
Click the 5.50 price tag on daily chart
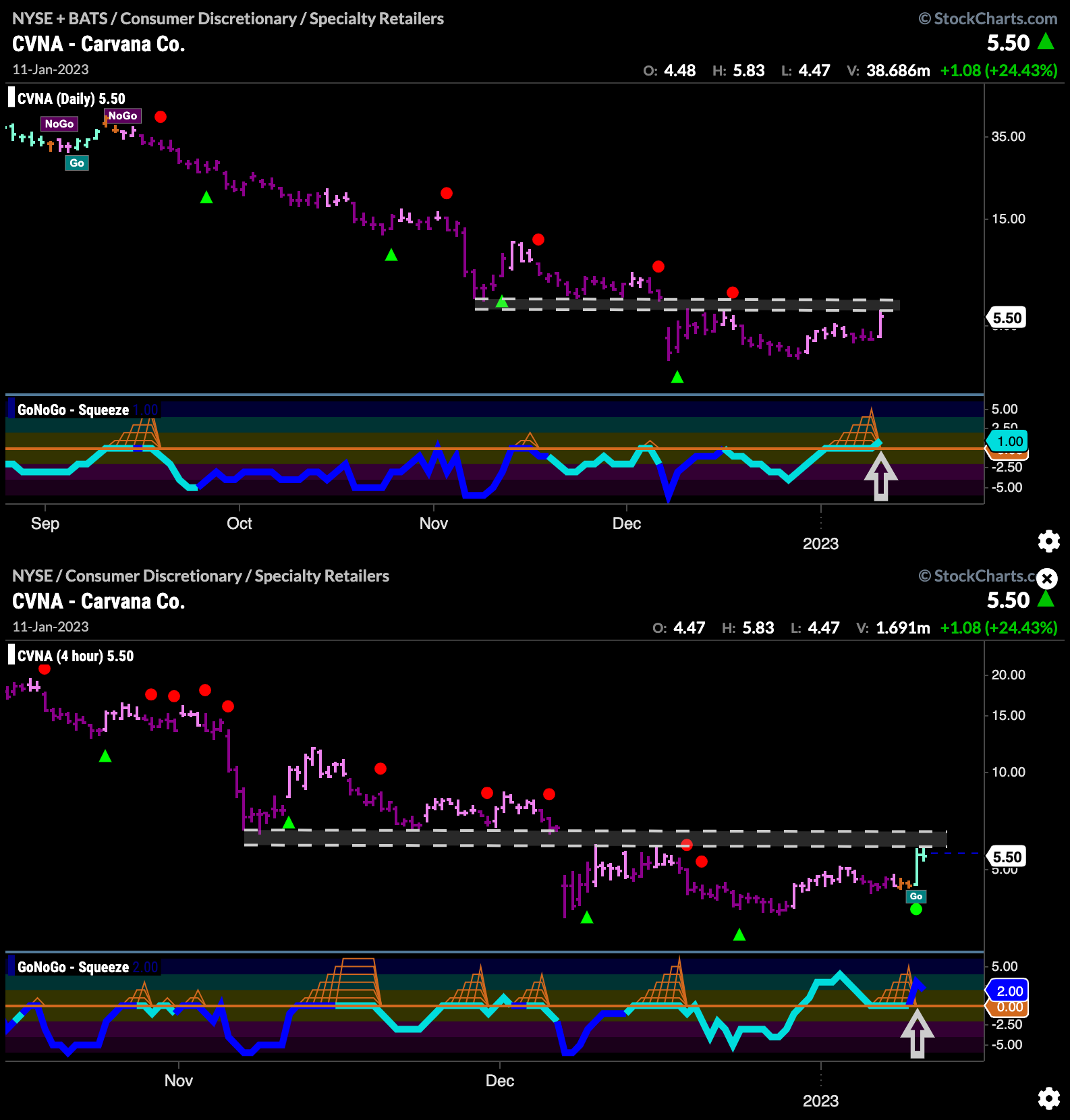coord(1007,318)
